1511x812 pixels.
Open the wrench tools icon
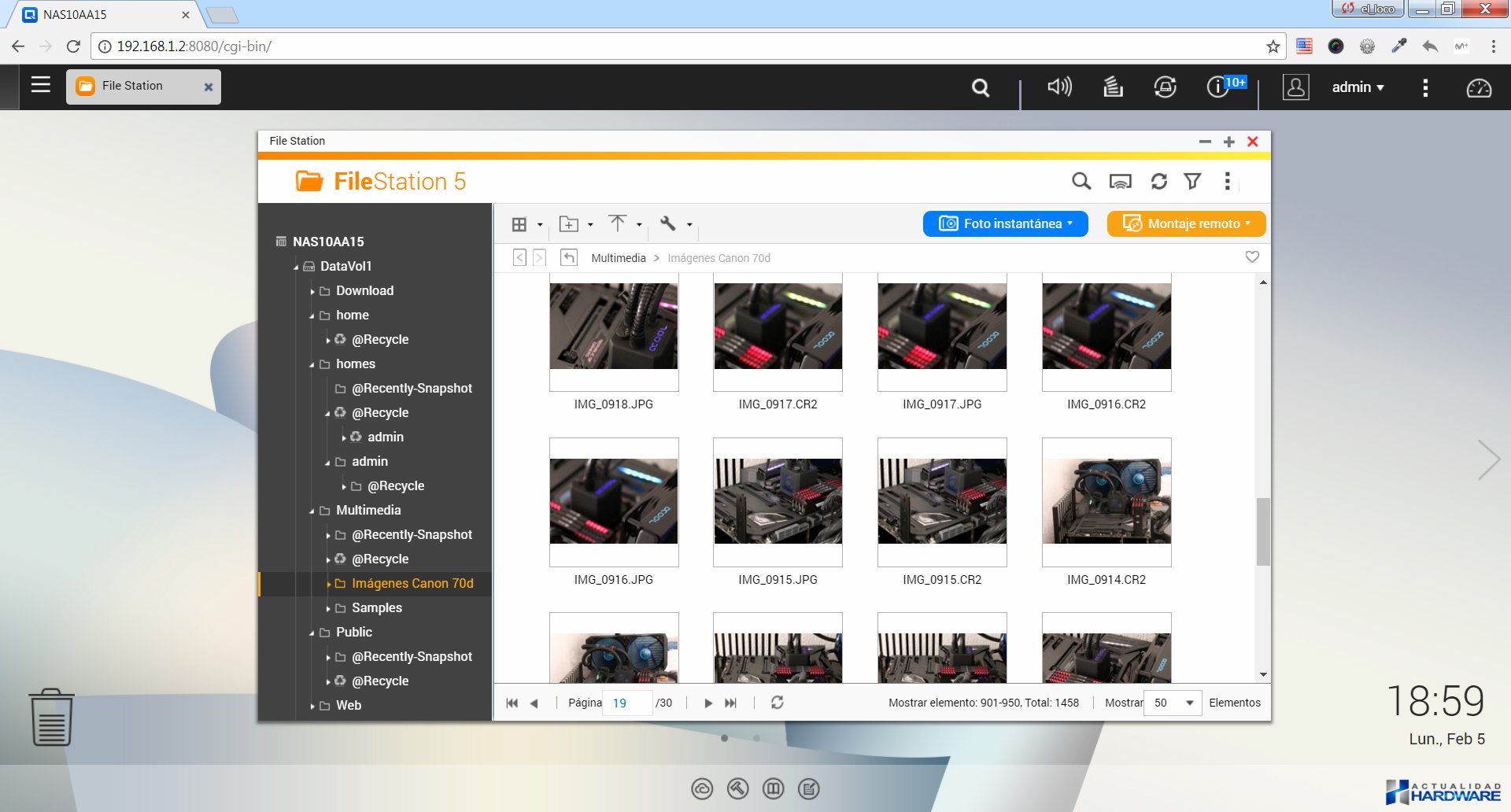pyautogui.click(x=668, y=224)
